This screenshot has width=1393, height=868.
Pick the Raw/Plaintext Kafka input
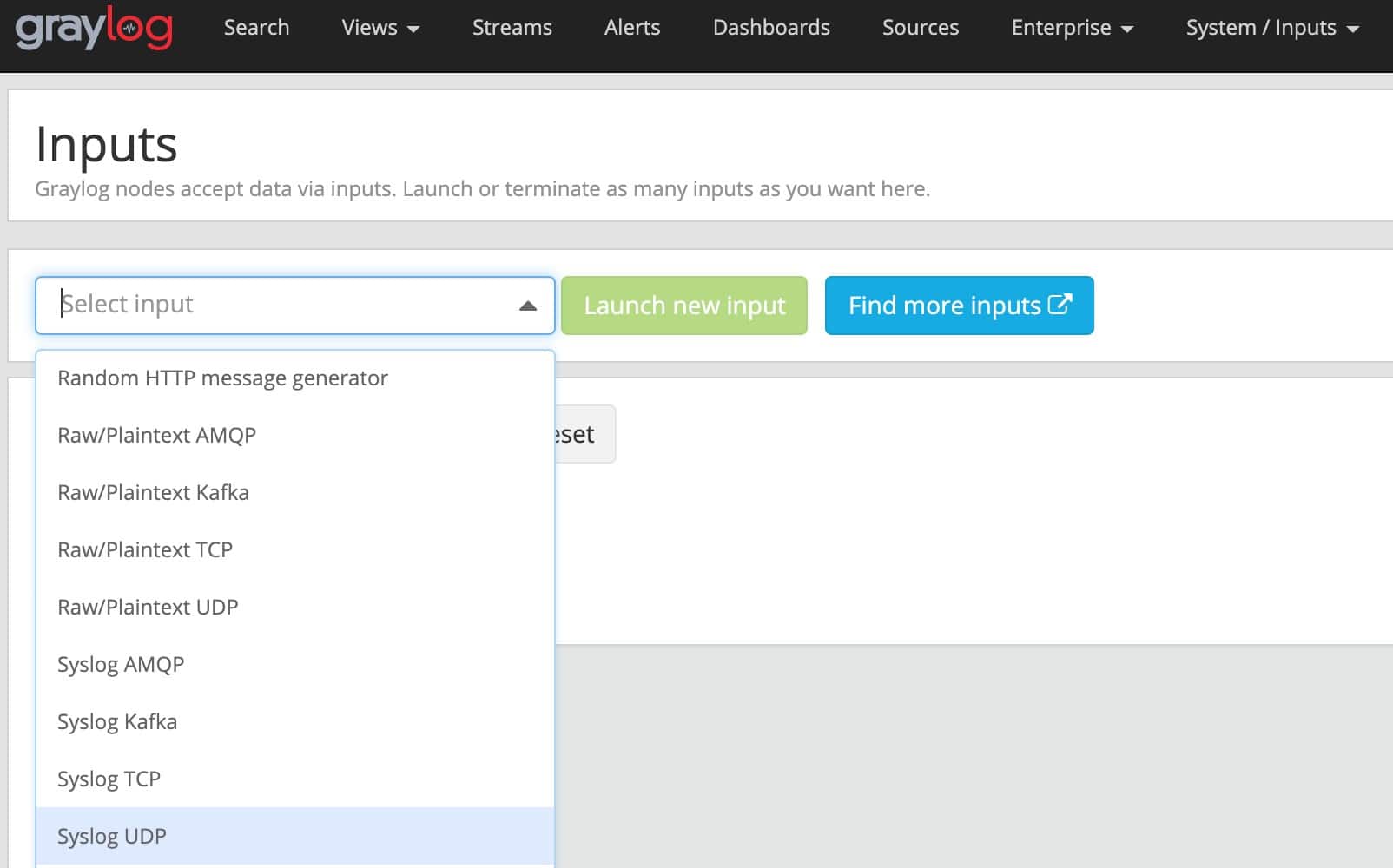coord(153,493)
